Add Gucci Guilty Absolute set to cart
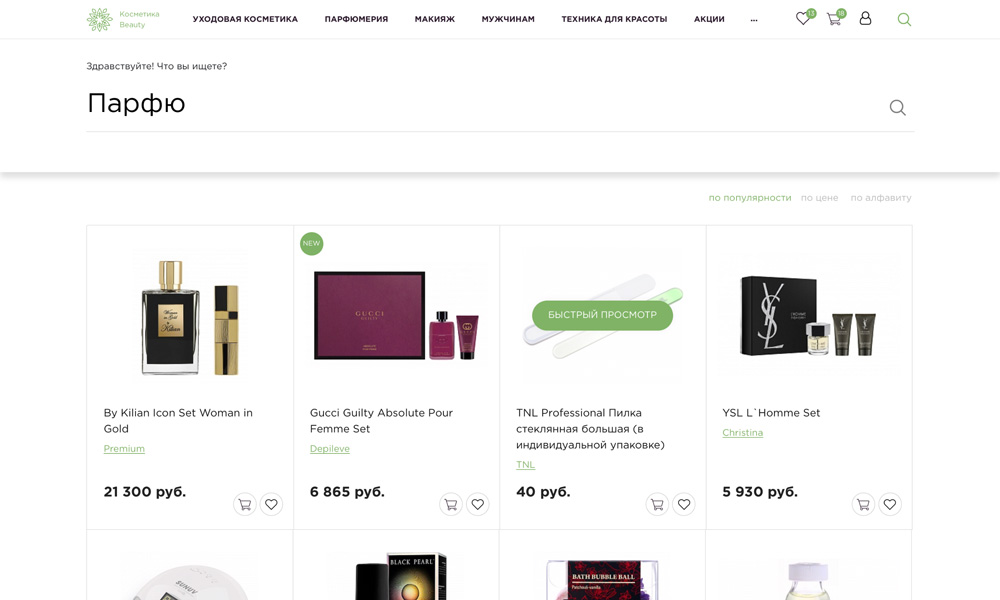This screenshot has height=600, width=1000. 450,505
